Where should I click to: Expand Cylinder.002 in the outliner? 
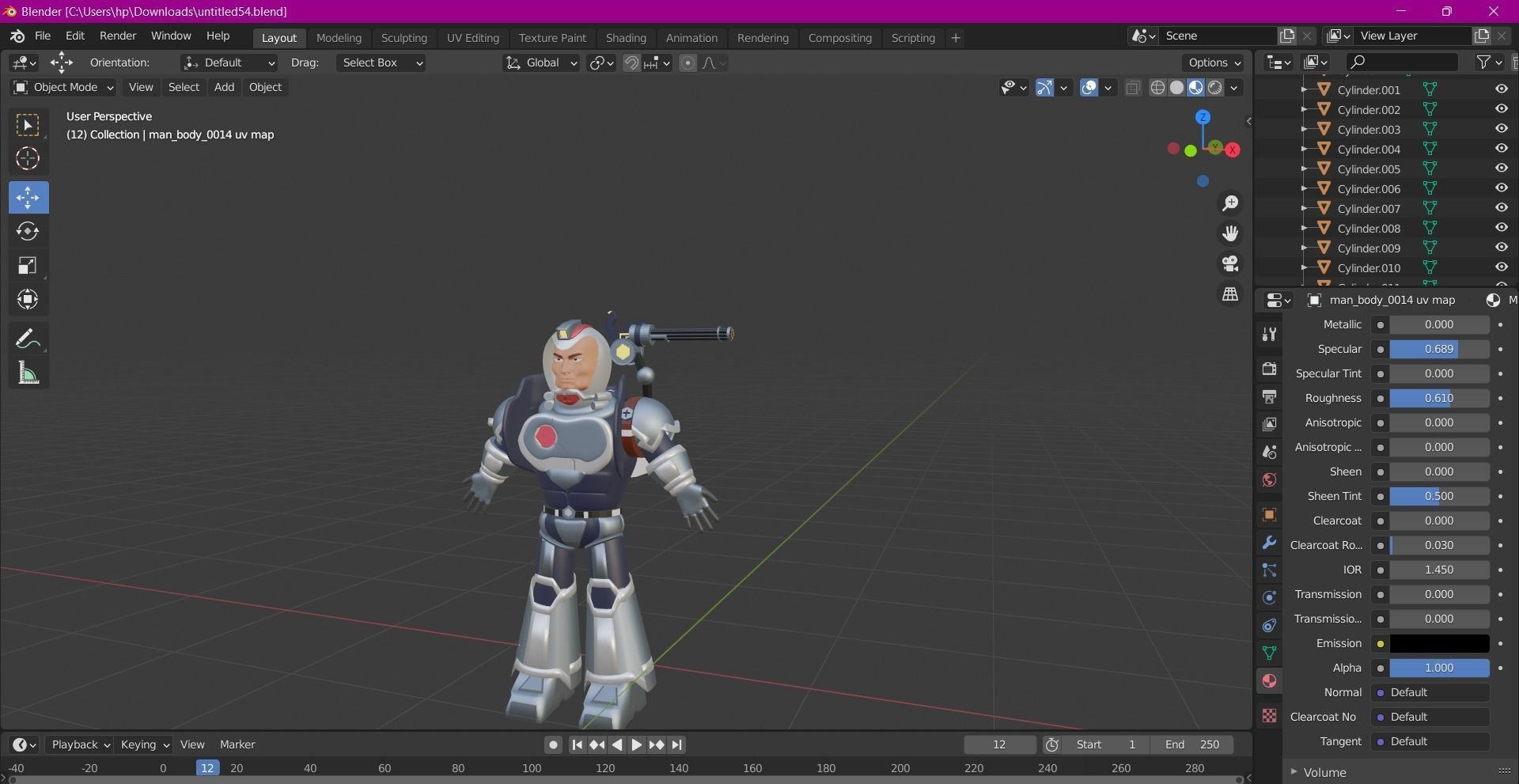1304,109
